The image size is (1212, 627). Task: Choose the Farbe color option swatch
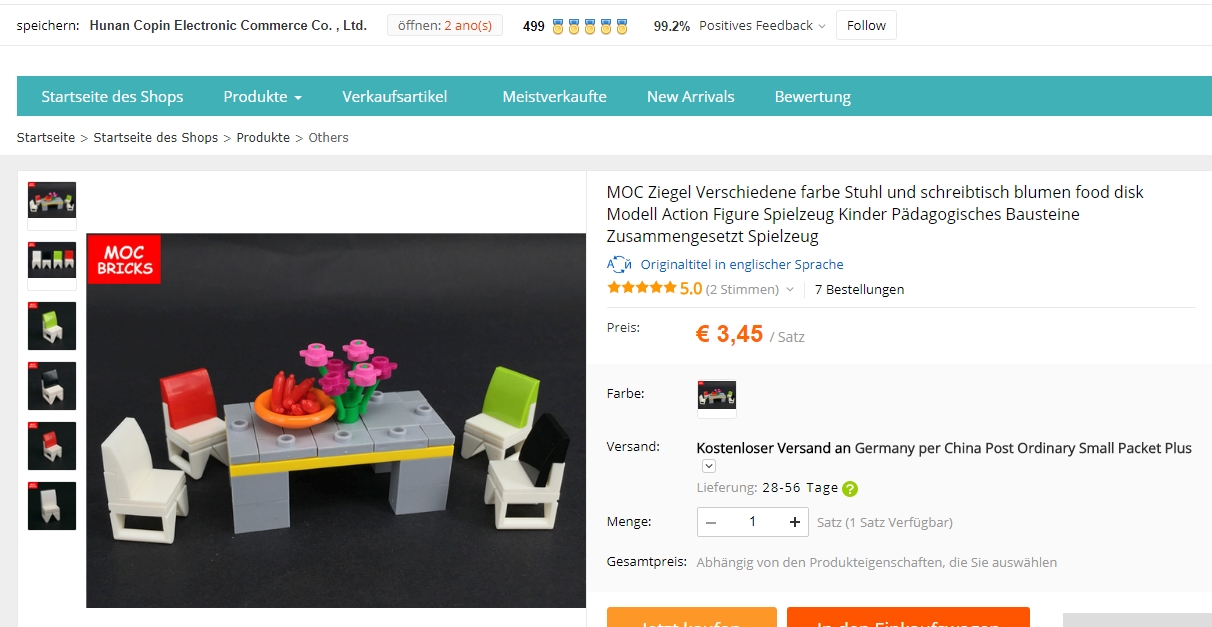click(717, 395)
